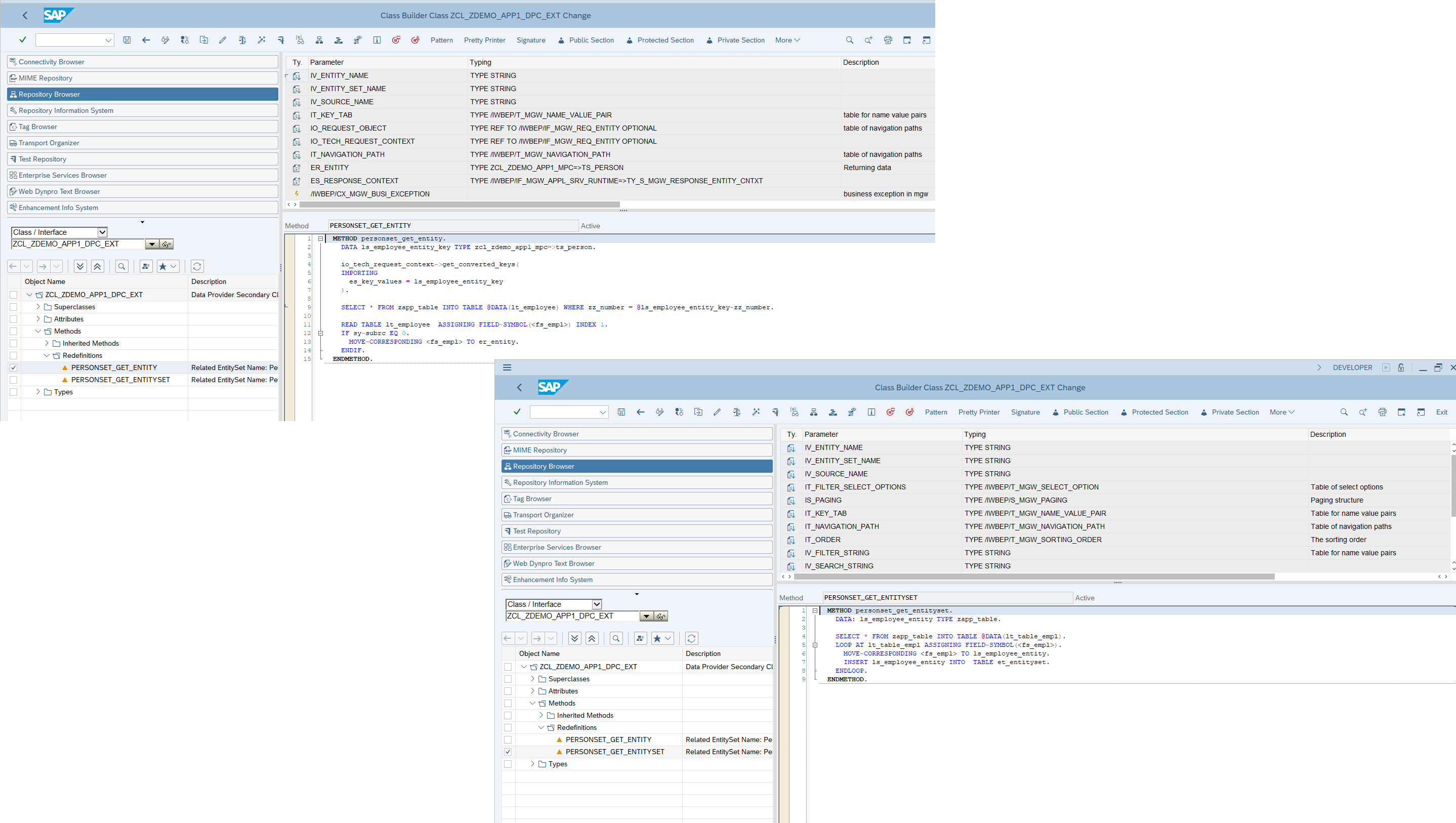Open the Class / Interface dropdown in back window

[102, 232]
